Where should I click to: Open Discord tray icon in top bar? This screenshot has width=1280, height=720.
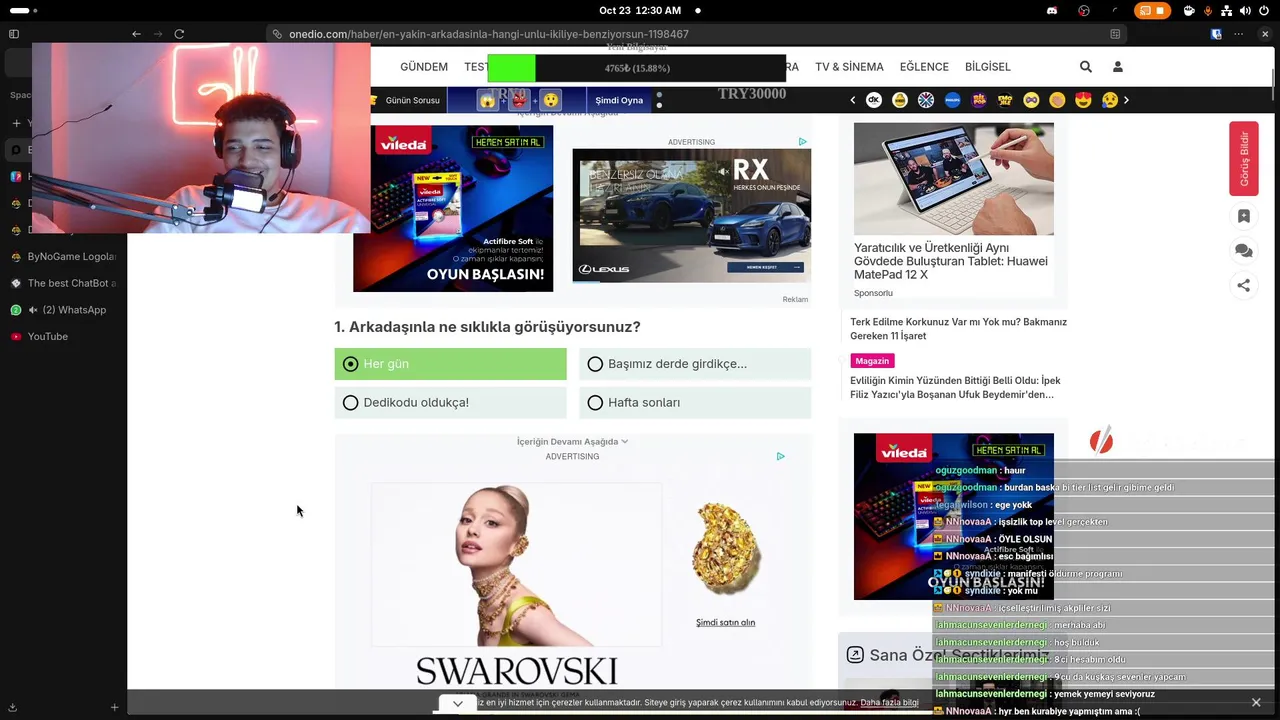click(x=1052, y=10)
